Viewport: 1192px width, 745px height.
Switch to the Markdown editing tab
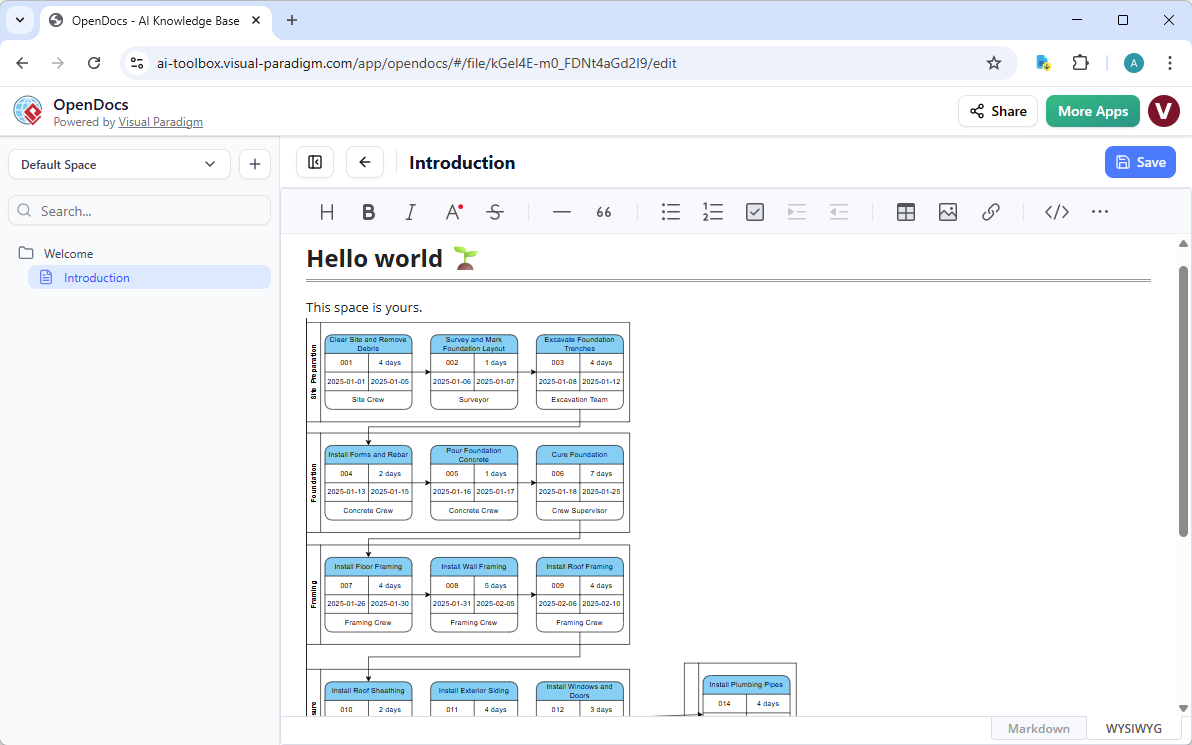[x=1038, y=728]
